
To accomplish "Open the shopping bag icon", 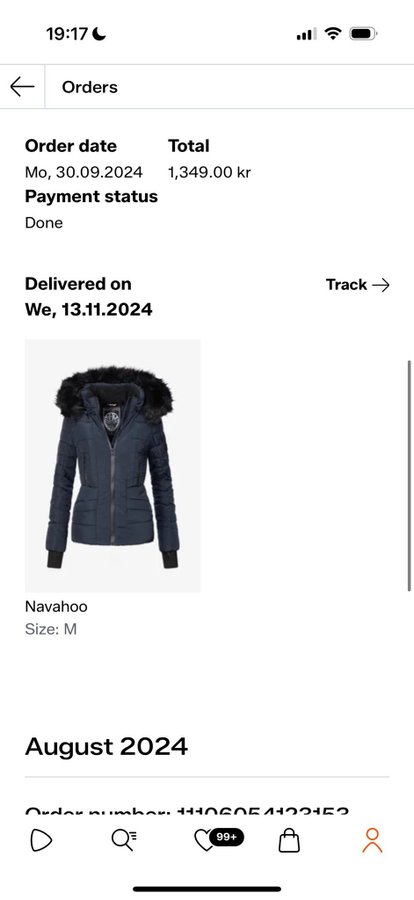I will click(289, 841).
